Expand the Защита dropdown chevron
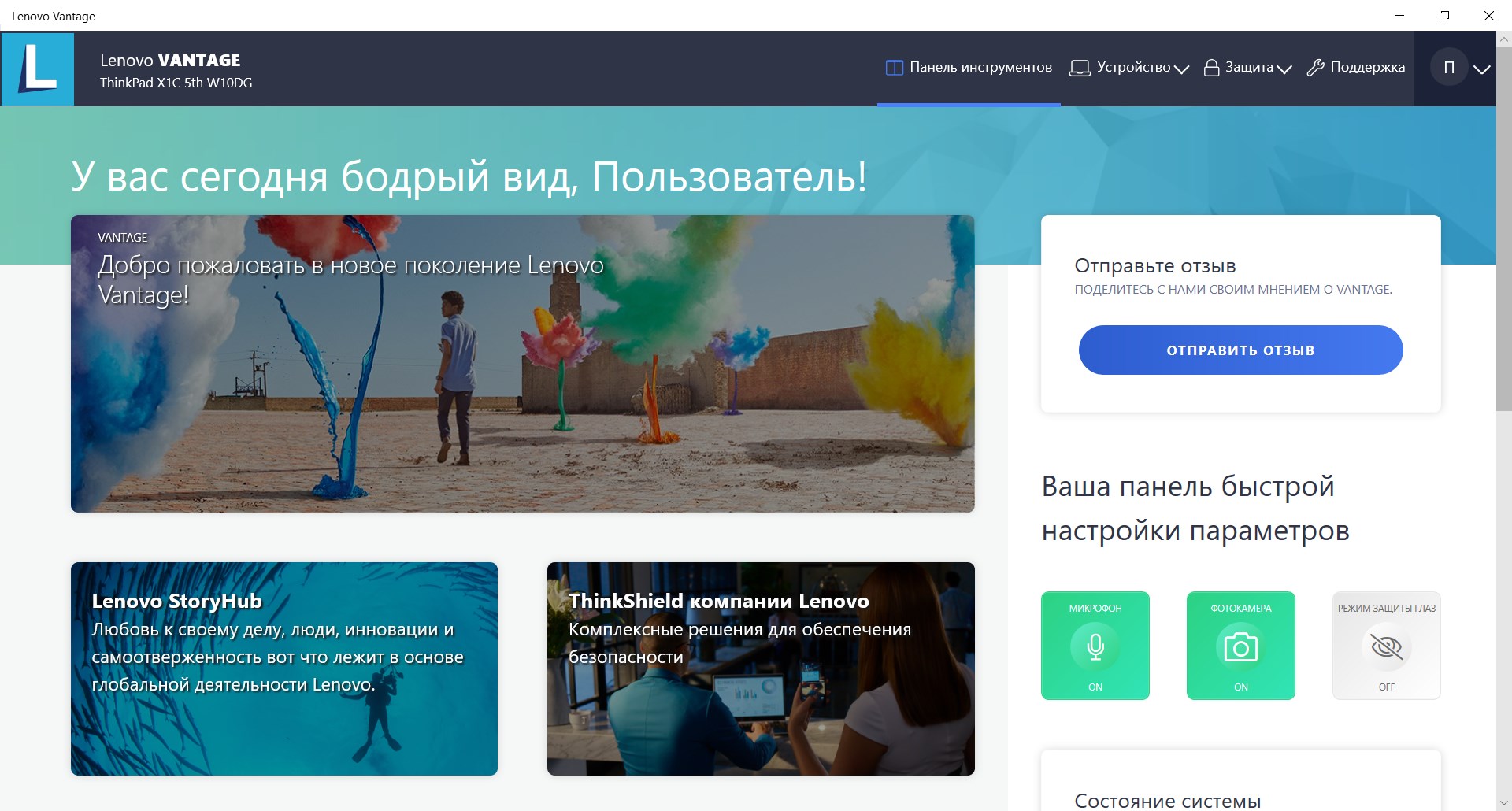Screen dimensions: 1512x811 [1284, 69]
